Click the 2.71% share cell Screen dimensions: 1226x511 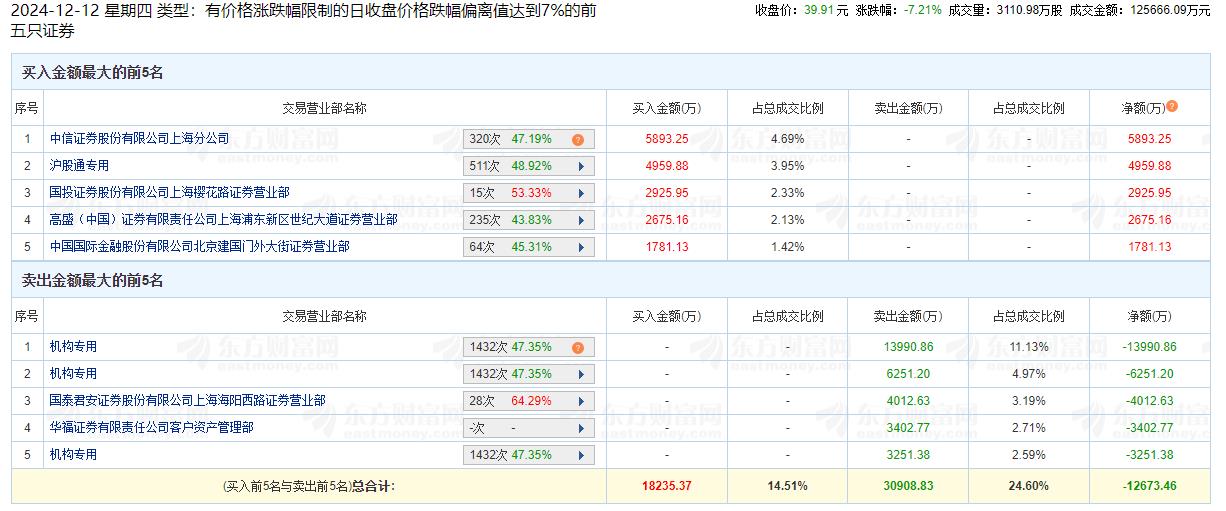1028,428
